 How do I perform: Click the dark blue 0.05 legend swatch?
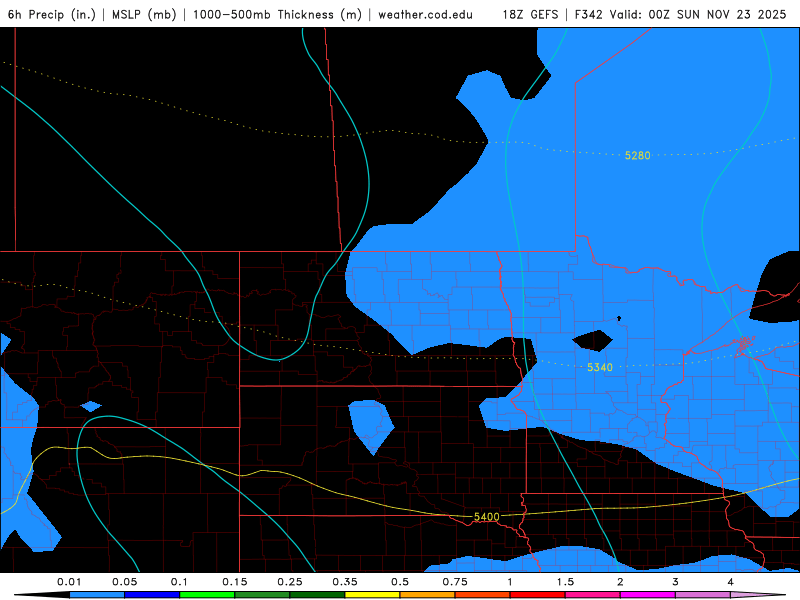tap(152, 595)
